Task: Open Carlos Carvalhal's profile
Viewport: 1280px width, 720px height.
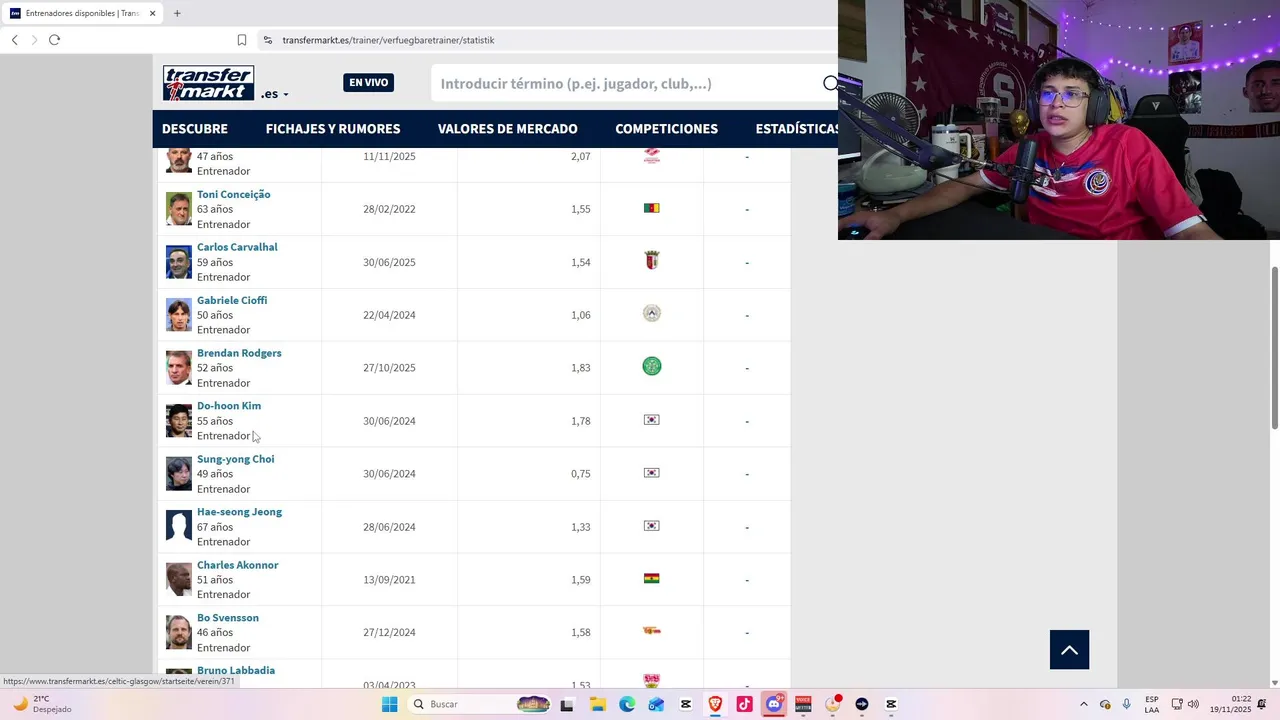Action: click(x=237, y=247)
